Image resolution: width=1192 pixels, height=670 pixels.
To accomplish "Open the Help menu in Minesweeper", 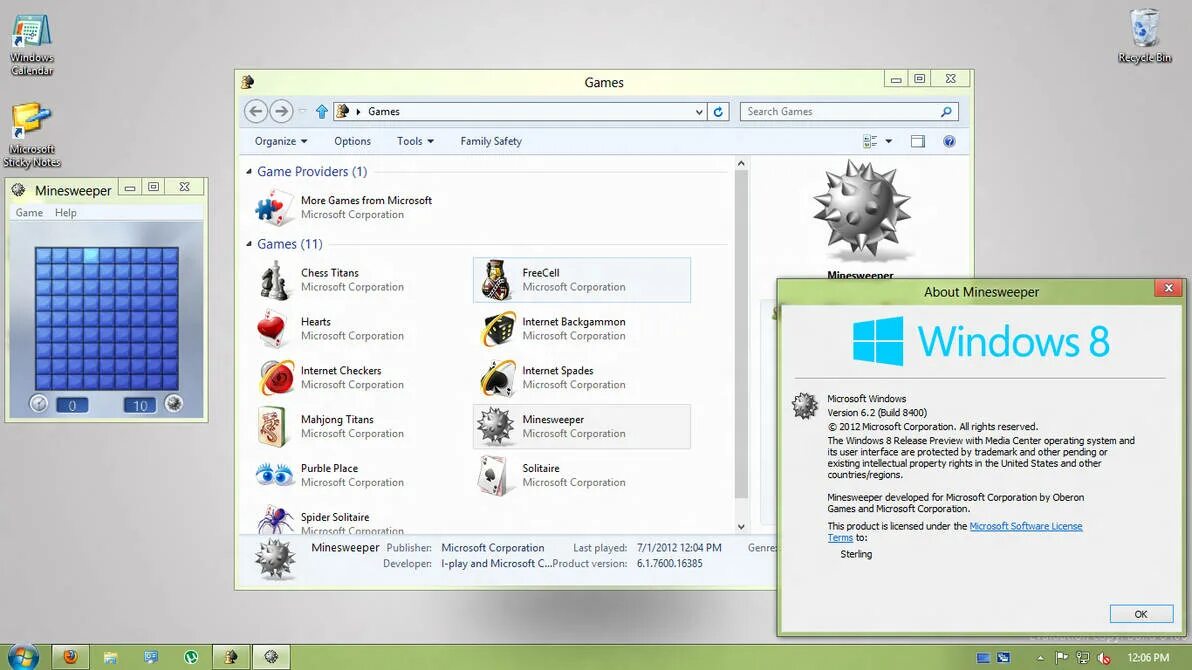I will (x=65, y=213).
